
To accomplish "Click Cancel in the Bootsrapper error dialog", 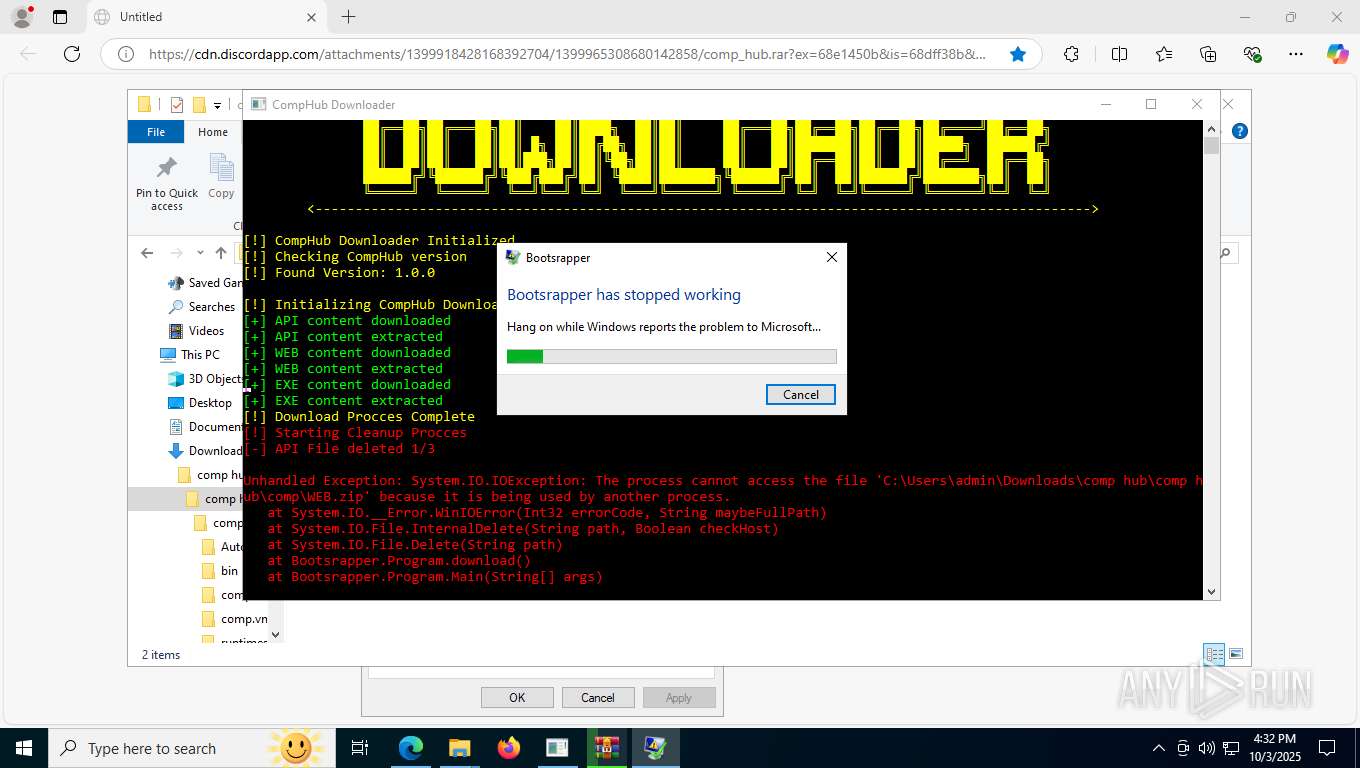I will pyautogui.click(x=800, y=394).
